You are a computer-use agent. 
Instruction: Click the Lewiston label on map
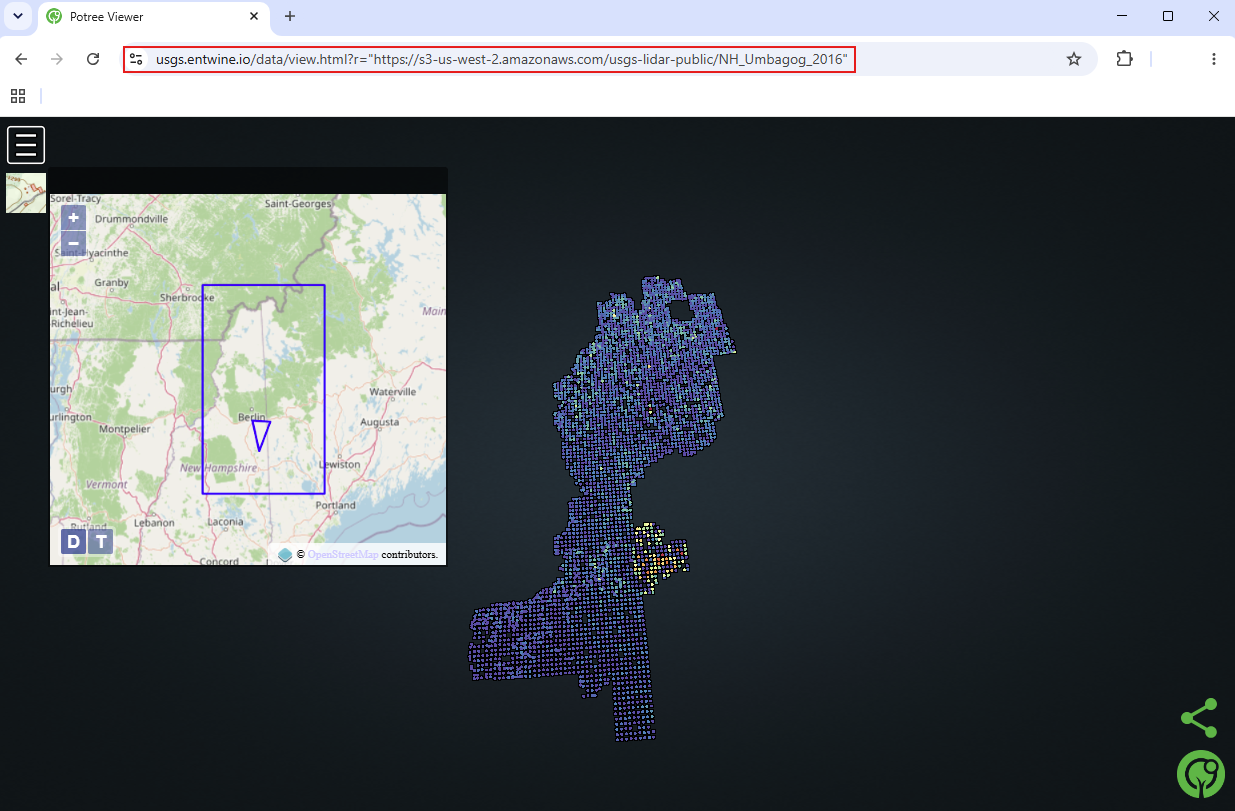pos(339,465)
